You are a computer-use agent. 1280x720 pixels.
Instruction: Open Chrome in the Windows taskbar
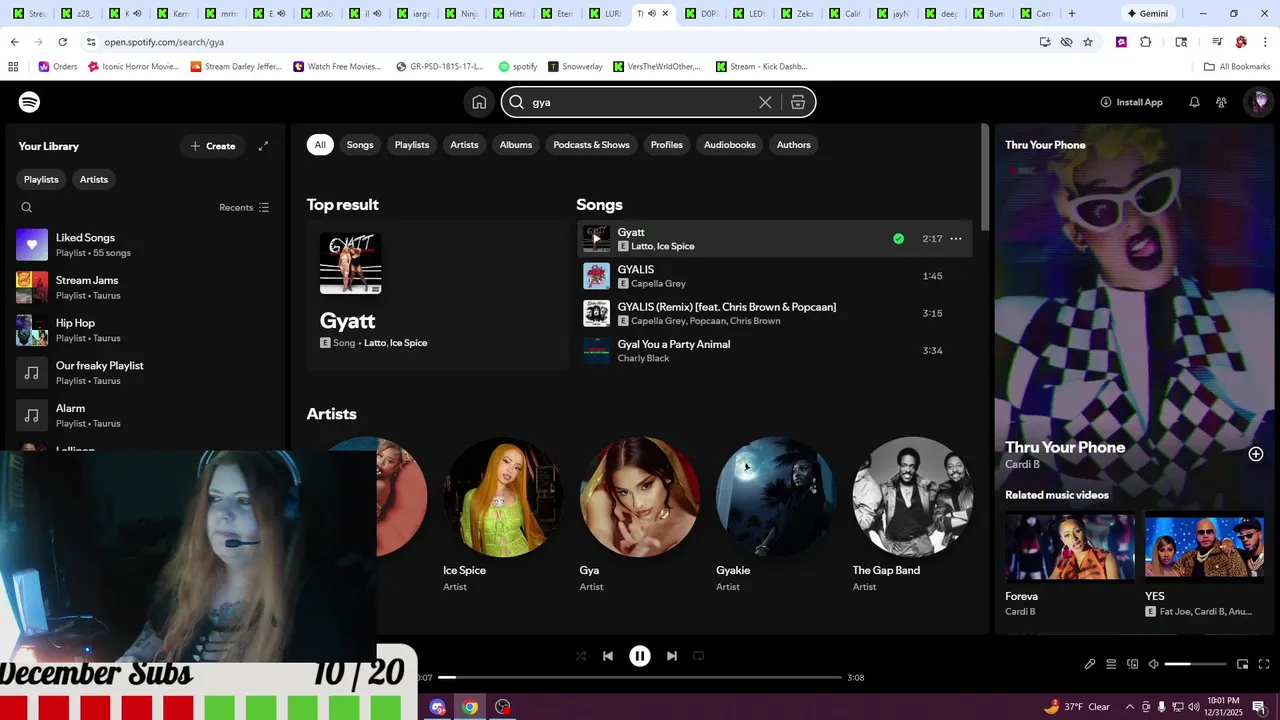(x=470, y=707)
